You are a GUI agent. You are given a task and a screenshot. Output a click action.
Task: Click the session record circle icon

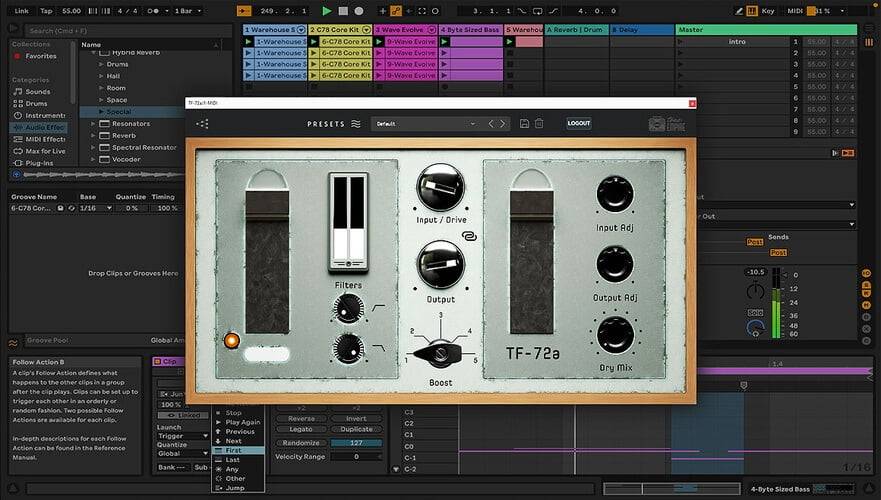pyautogui.click(x=435, y=11)
